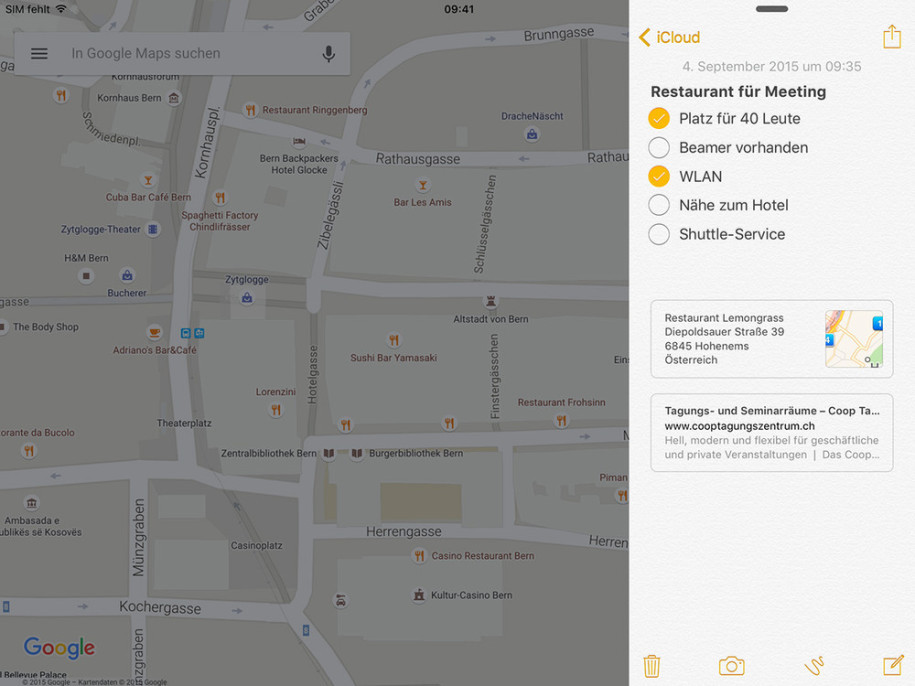The width and height of the screenshot is (915, 686).
Task: Tap the Kultur-Casino Bern icon
Action: 418,595
